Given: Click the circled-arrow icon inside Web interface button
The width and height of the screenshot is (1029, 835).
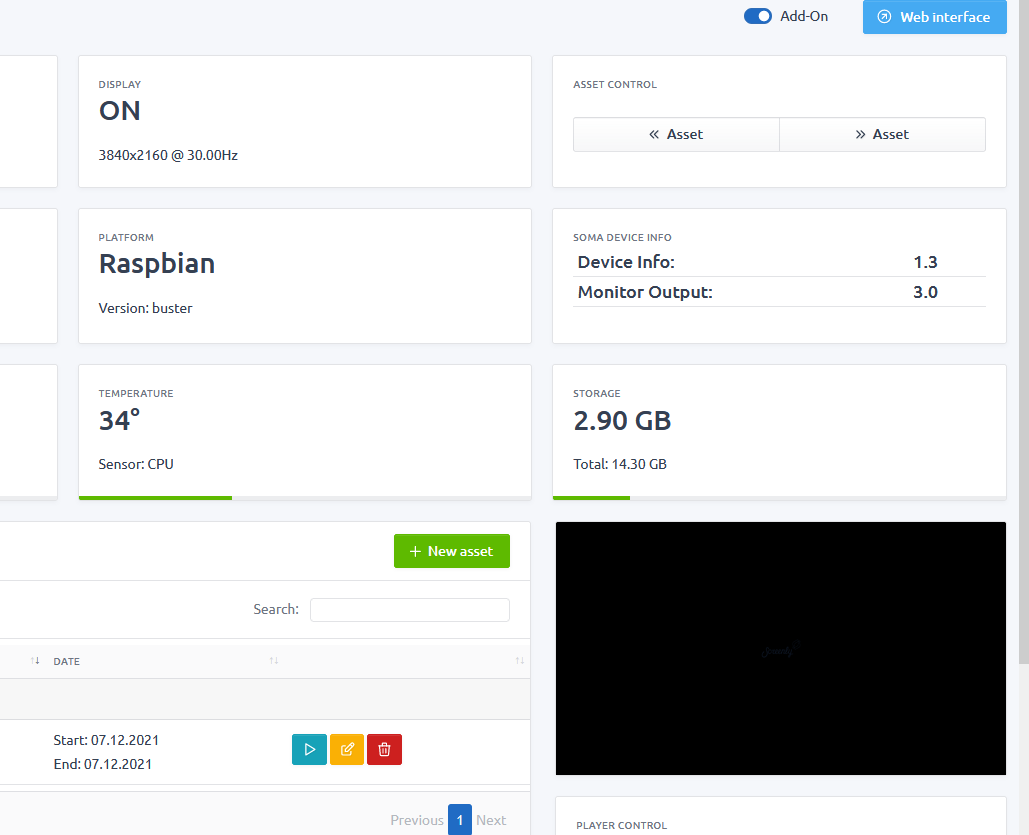Looking at the screenshot, I should 884,17.
